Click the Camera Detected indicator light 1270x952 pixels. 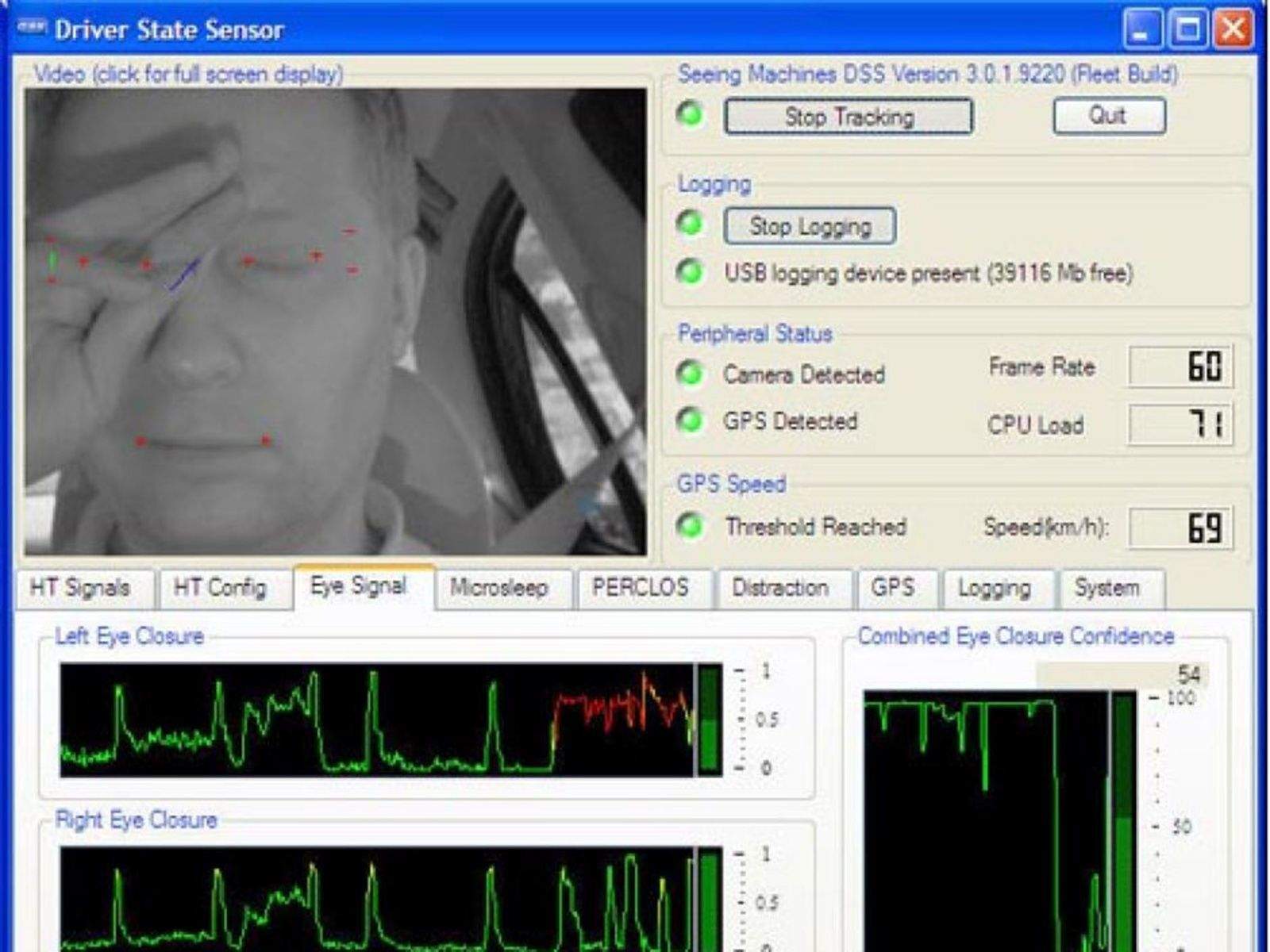point(690,373)
